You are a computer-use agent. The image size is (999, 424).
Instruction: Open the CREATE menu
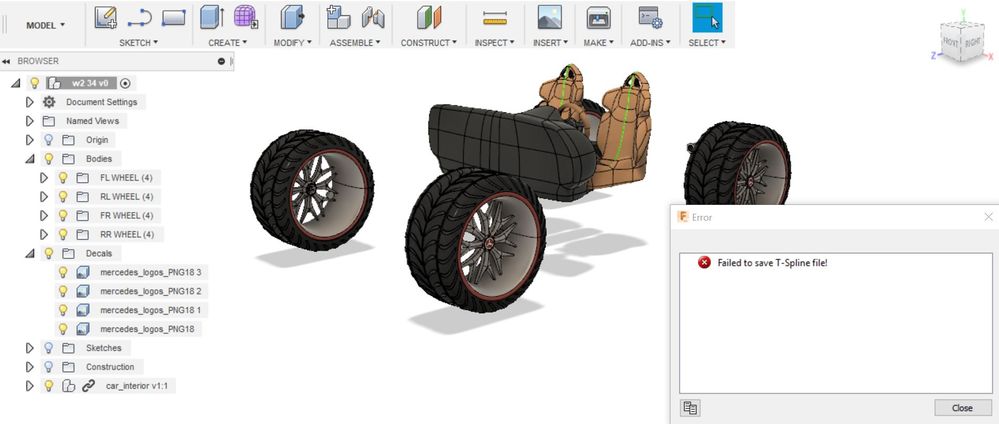[227, 43]
